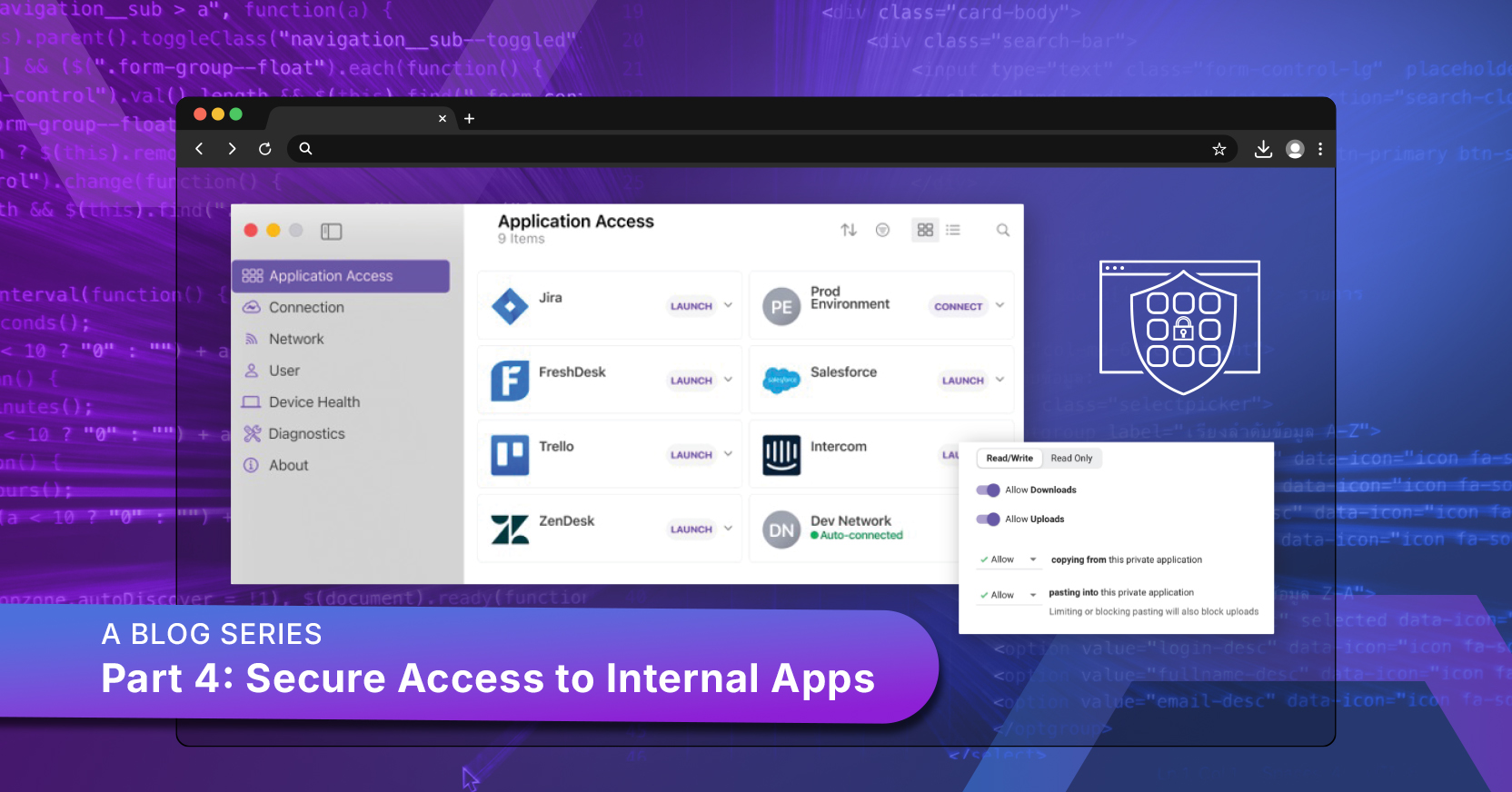Open the Allow dropdown for pasting into

pyautogui.click(x=1009, y=596)
